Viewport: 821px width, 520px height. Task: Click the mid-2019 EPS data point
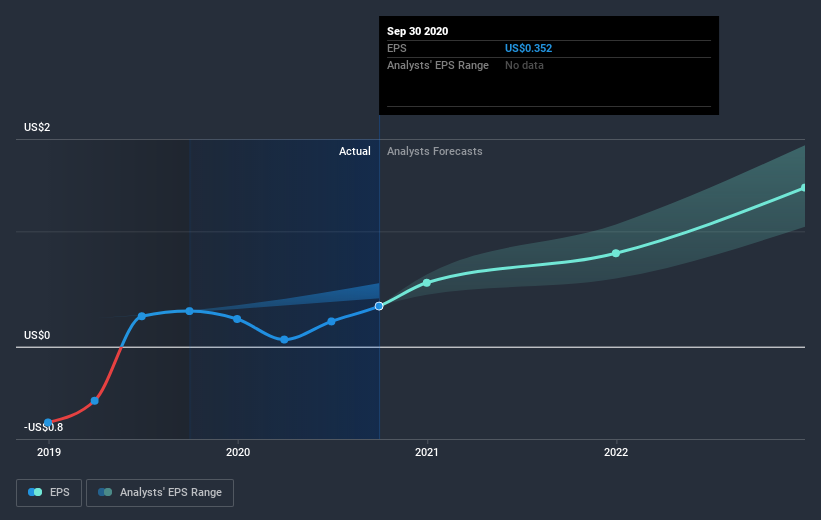coord(141,316)
